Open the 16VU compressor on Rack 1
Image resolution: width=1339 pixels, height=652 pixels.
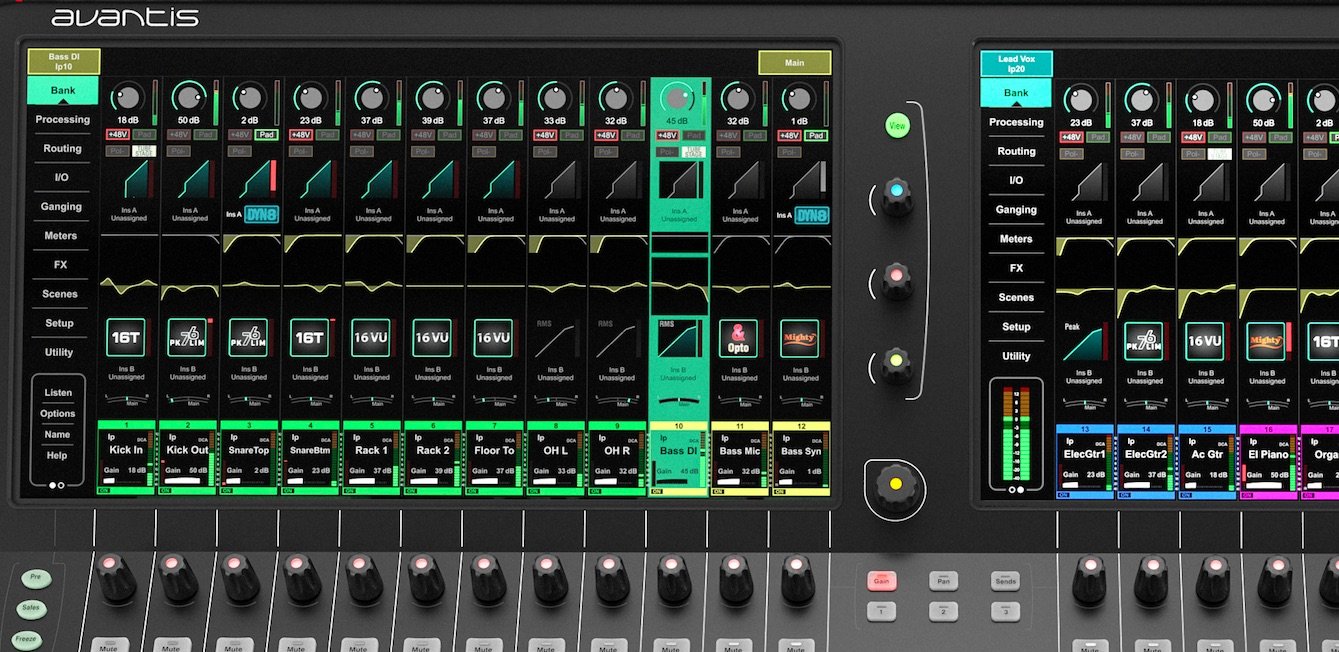(371, 338)
